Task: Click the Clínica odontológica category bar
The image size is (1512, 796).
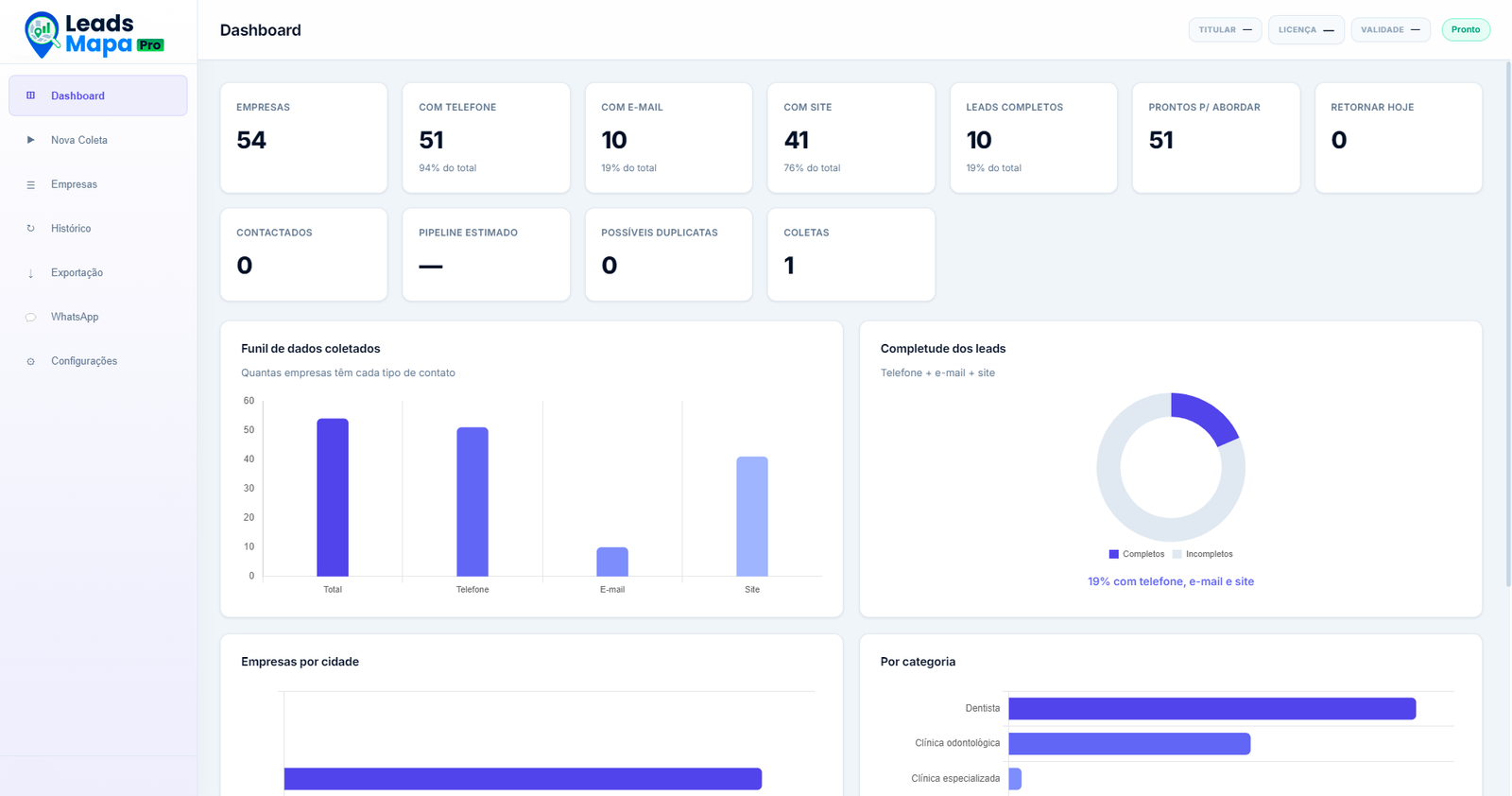Action: click(1129, 743)
